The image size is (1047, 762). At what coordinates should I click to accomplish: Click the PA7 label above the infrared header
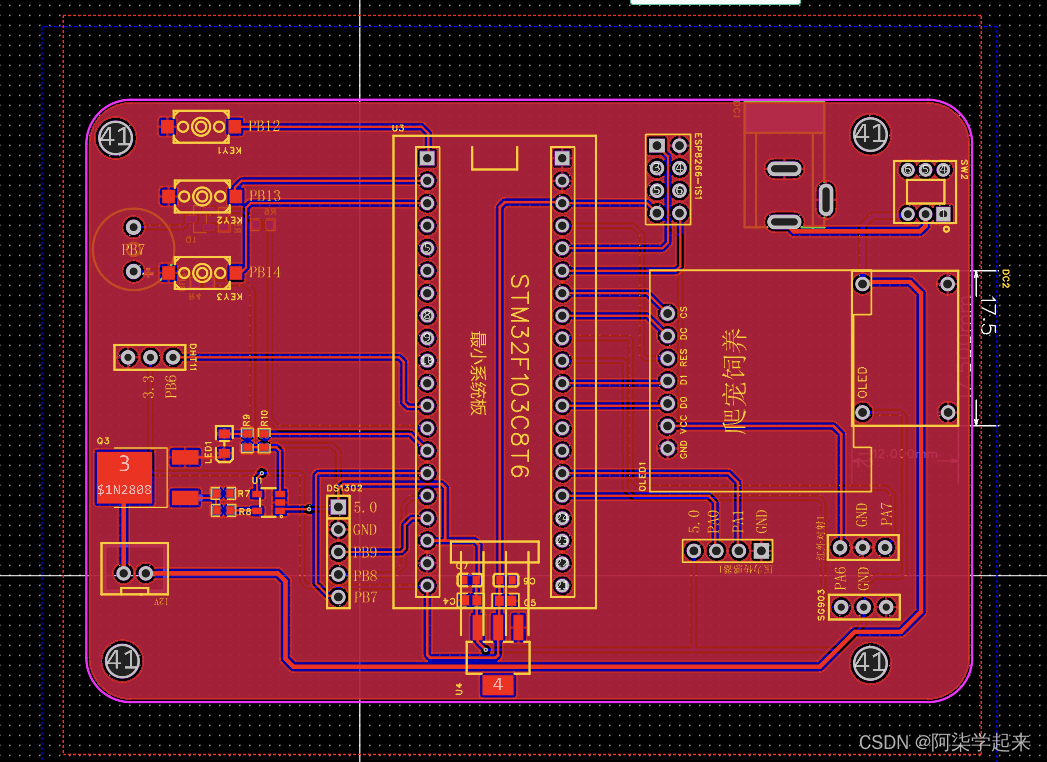click(886, 514)
